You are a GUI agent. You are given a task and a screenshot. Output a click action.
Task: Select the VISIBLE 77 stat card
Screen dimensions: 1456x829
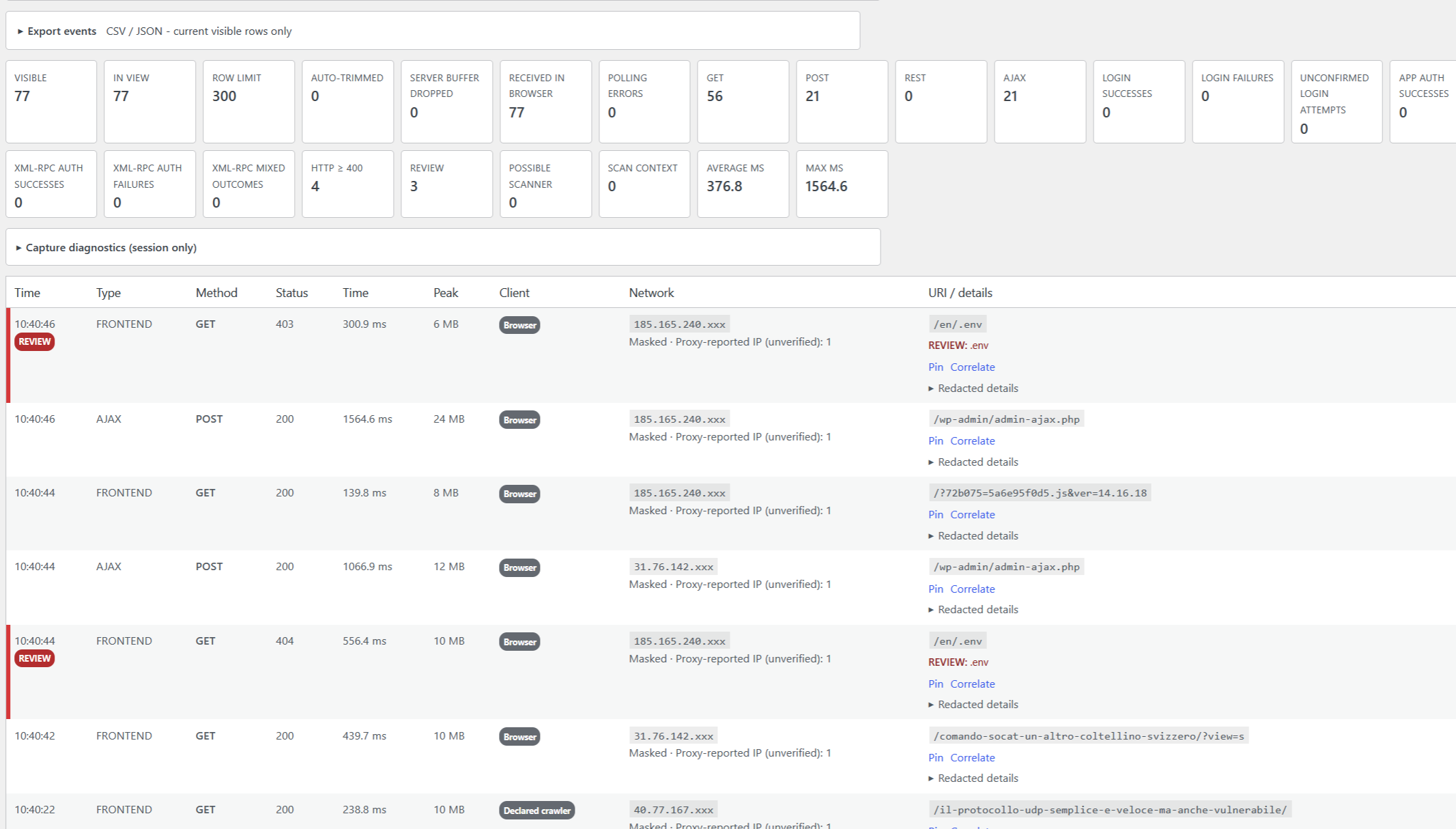pyautogui.click(x=51, y=102)
